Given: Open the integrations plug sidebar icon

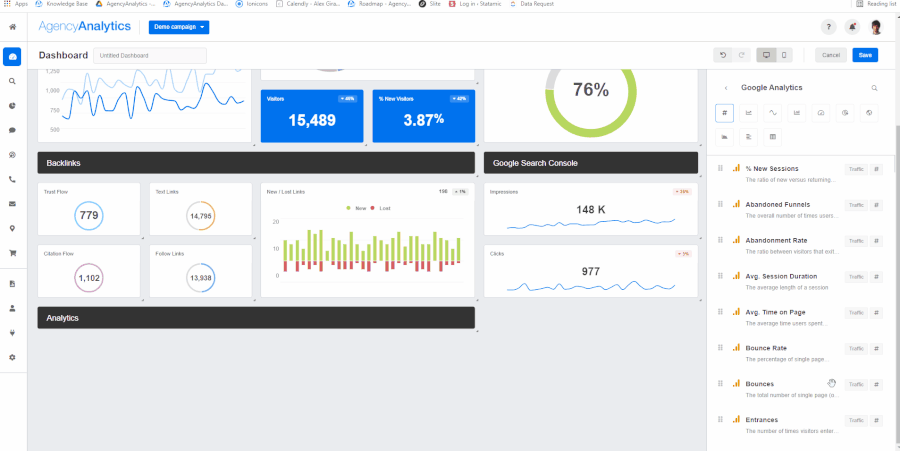Looking at the screenshot, I should [x=12, y=333].
